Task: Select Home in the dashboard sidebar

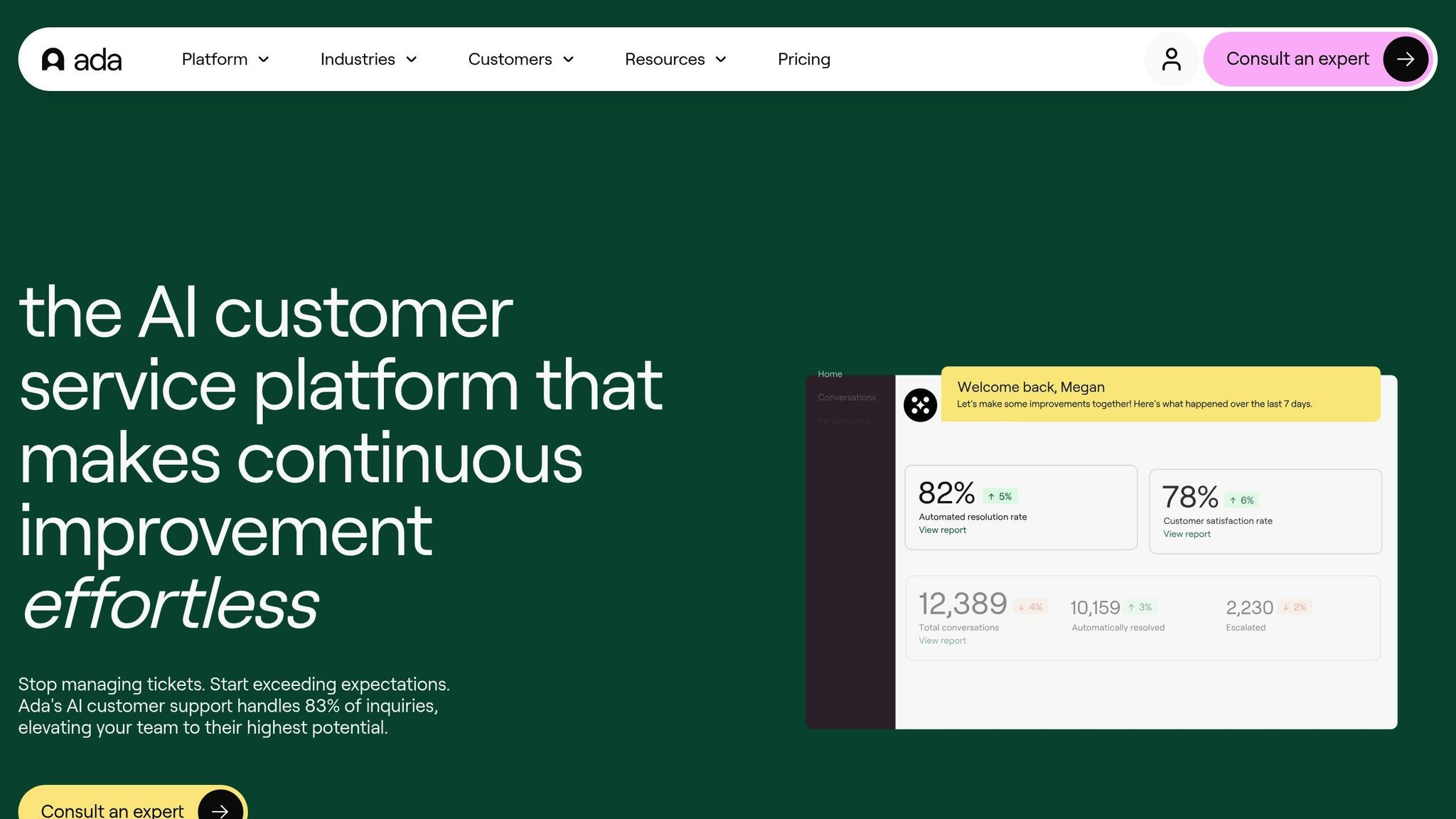Action: tap(830, 374)
